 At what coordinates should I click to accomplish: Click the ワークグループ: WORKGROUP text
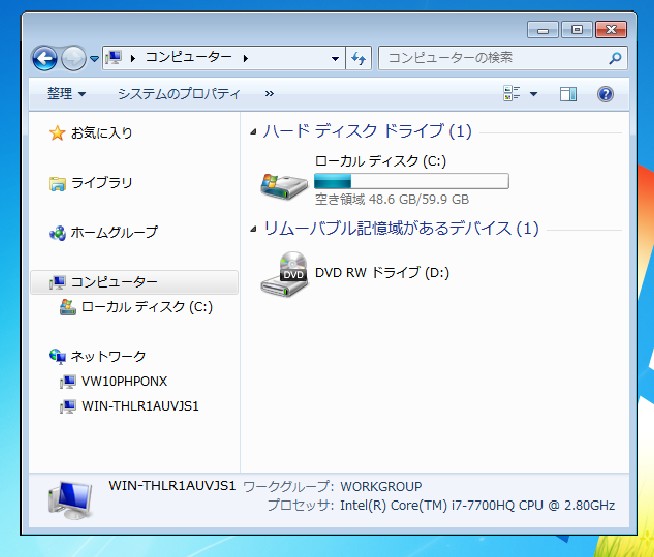coord(332,486)
